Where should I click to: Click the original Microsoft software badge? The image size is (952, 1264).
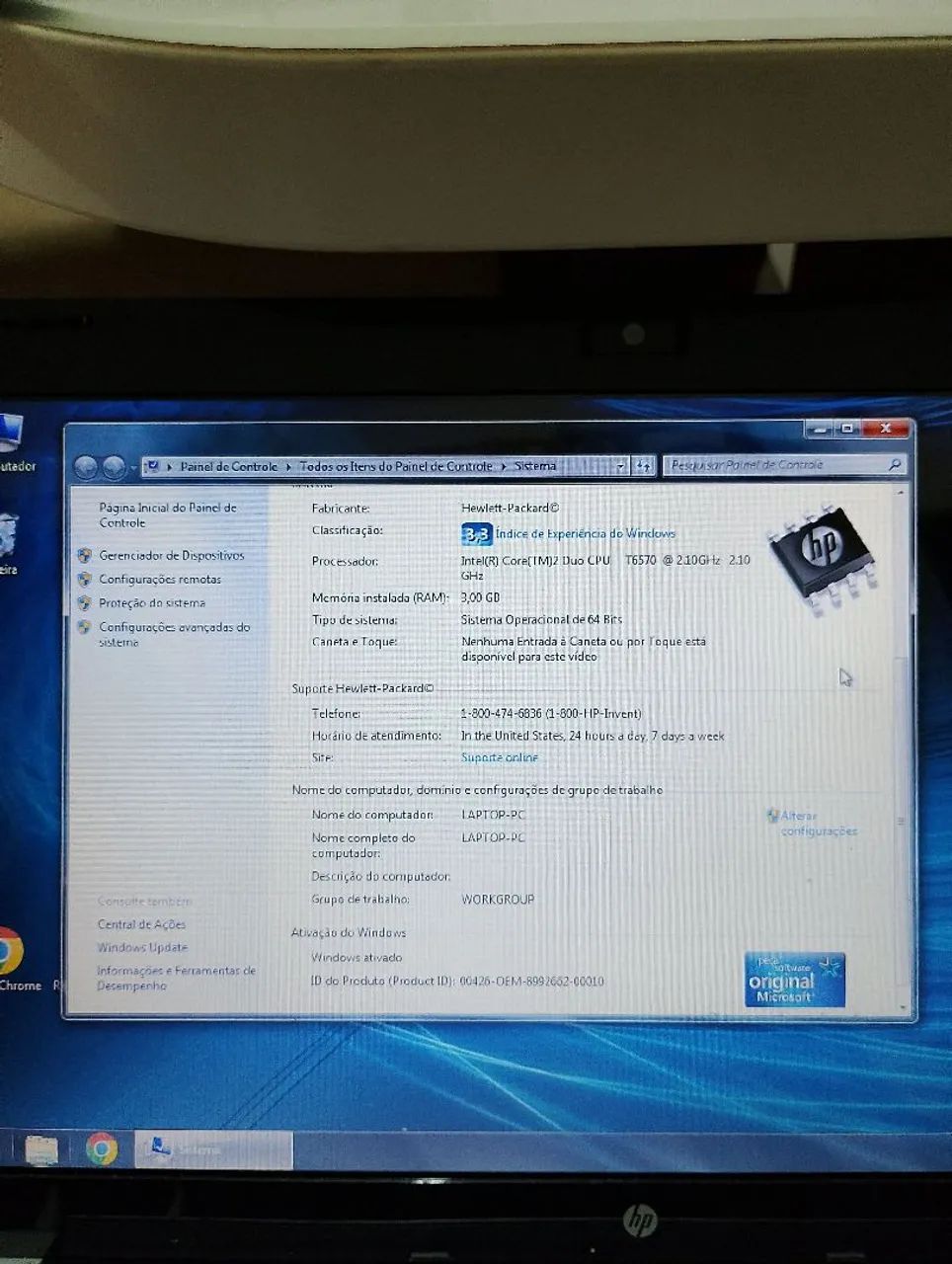795,980
